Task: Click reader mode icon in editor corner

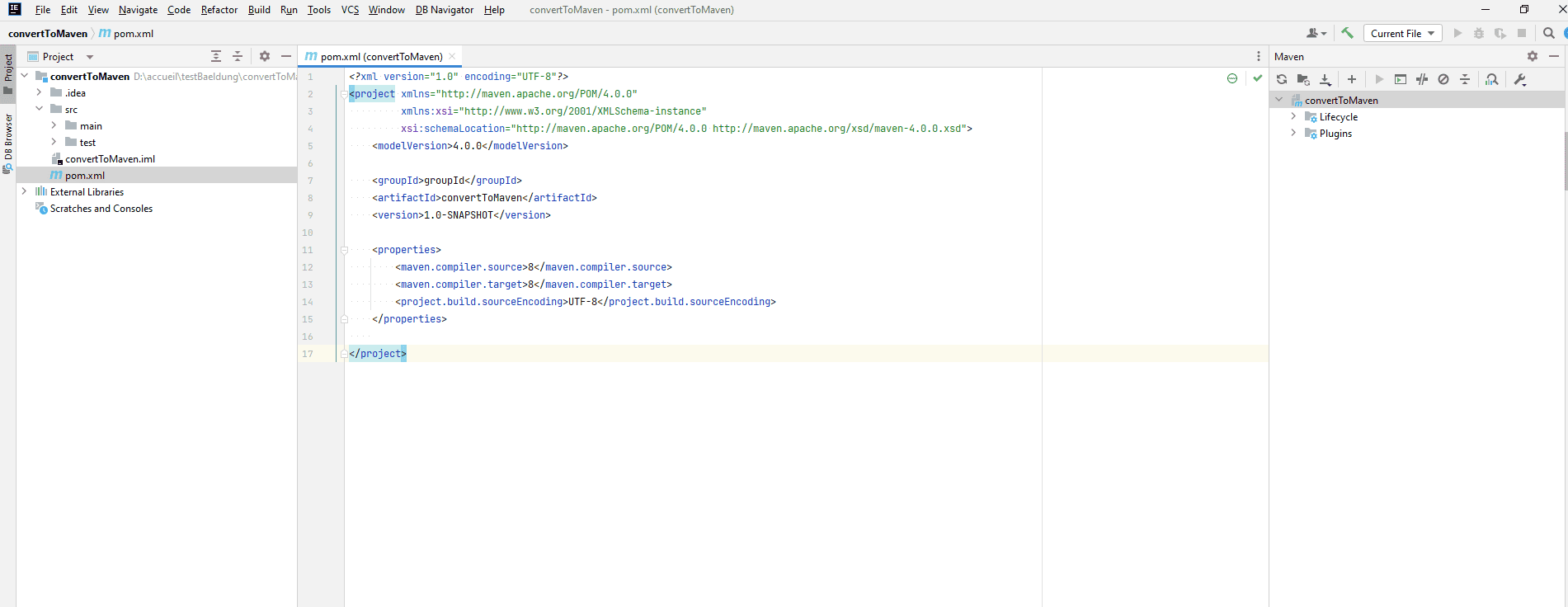Action: click(x=1232, y=78)
